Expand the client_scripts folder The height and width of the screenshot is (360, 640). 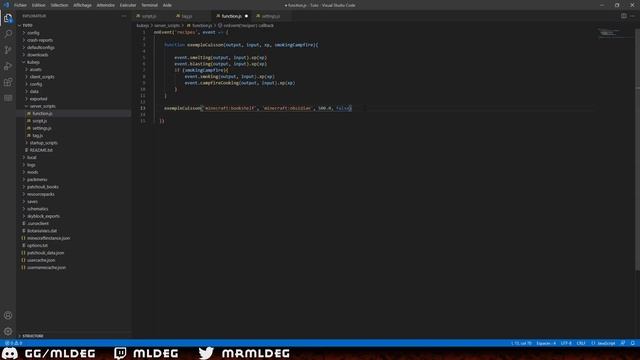[42, 77]
